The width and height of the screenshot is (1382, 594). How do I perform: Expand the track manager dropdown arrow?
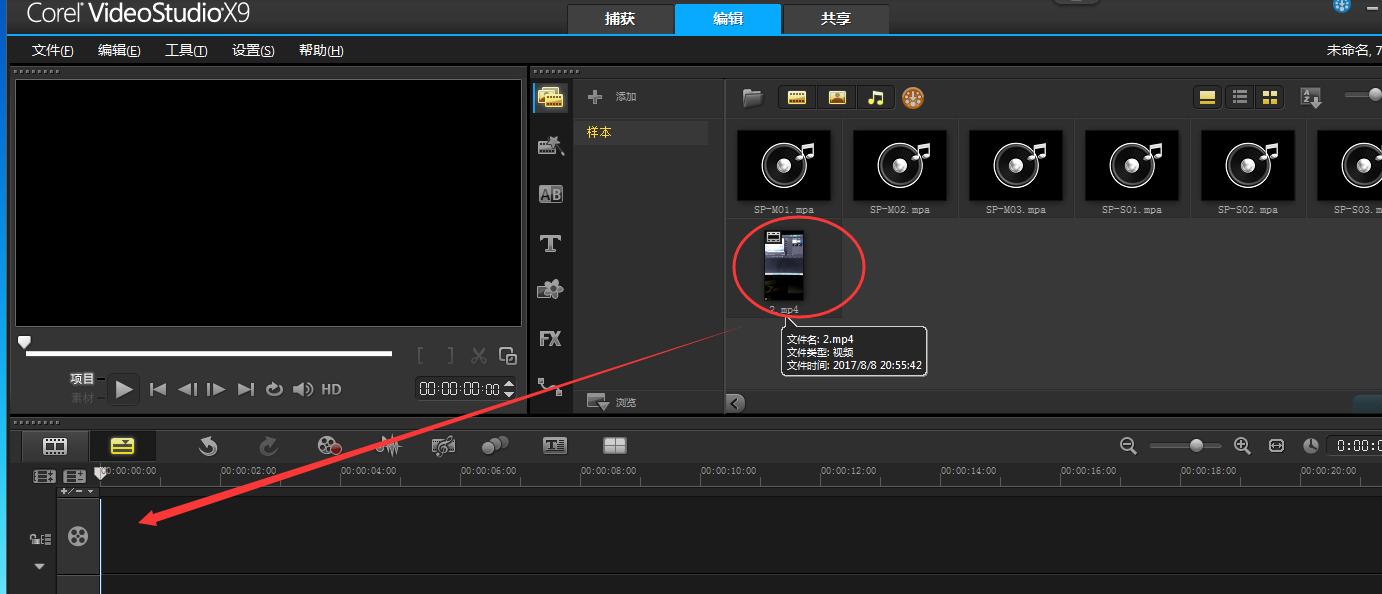[39, 566]
